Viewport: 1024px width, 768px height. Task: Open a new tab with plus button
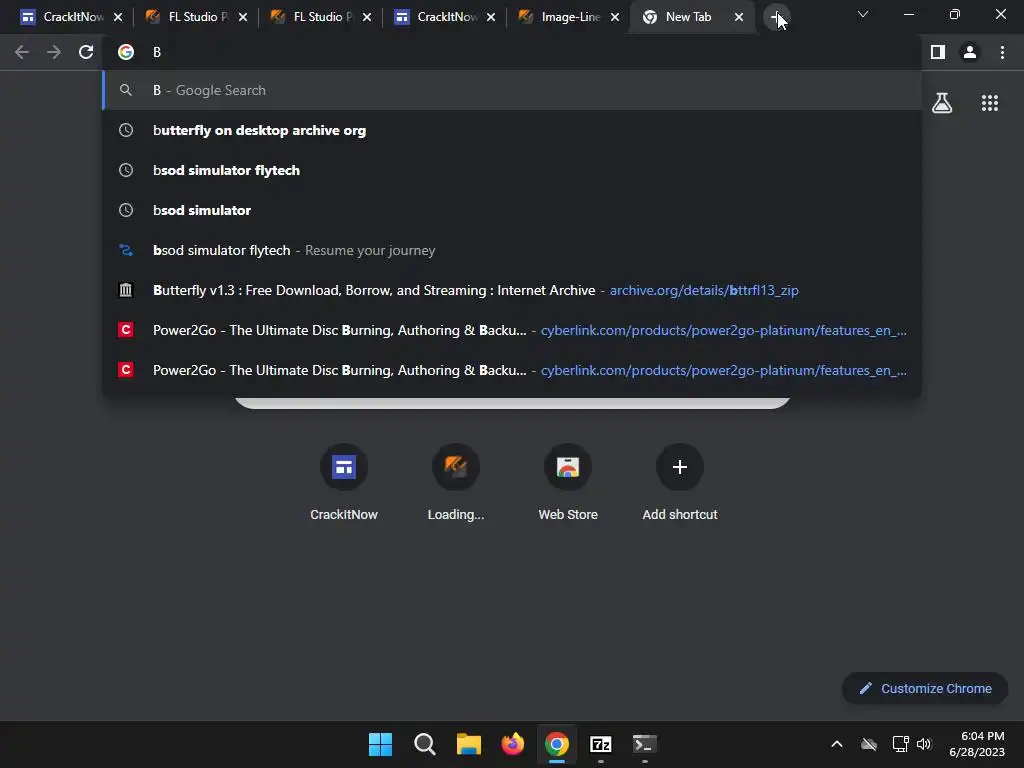pyautogui.click(x=776, y=18)
